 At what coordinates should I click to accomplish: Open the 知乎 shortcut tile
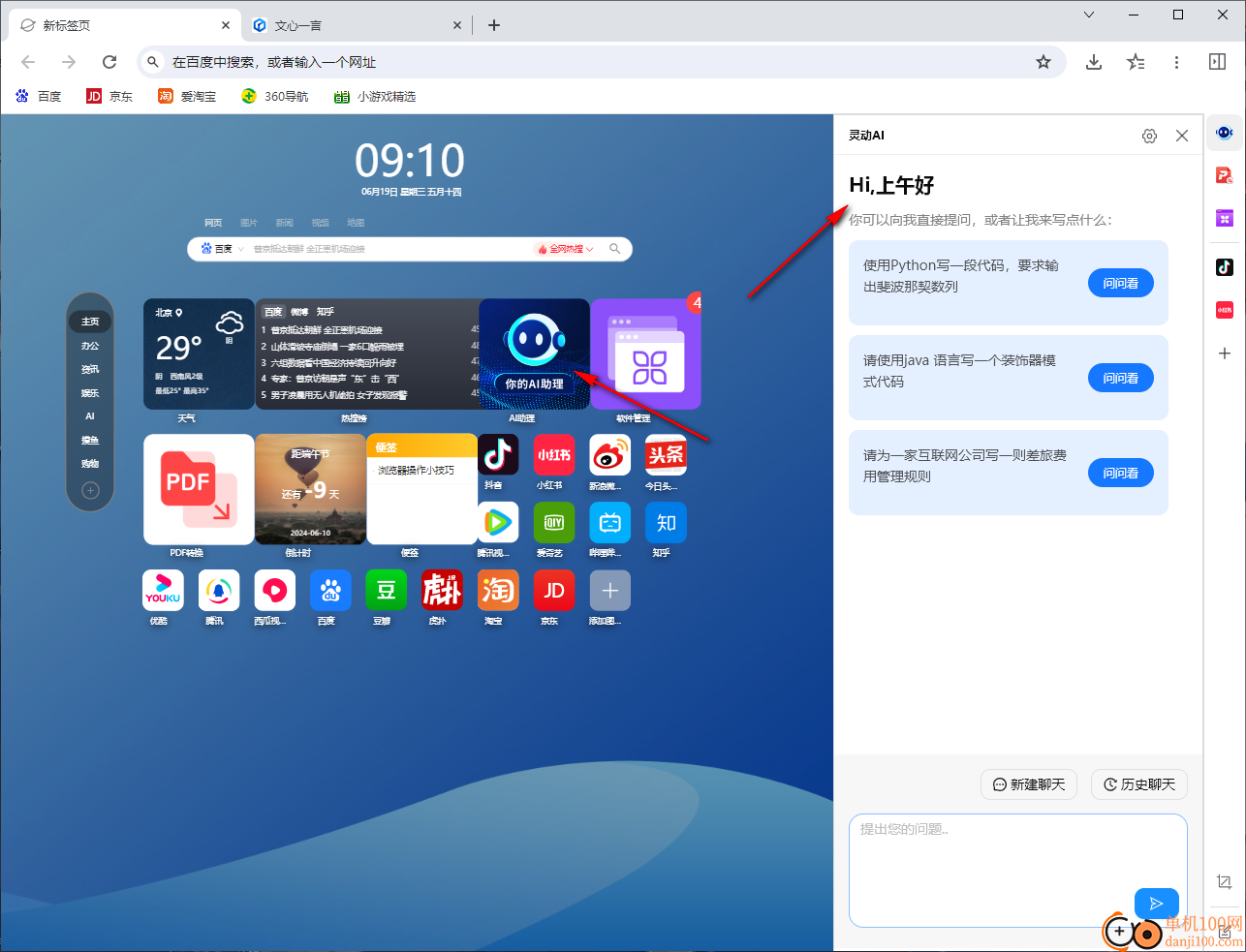click(x=666, y=523)
